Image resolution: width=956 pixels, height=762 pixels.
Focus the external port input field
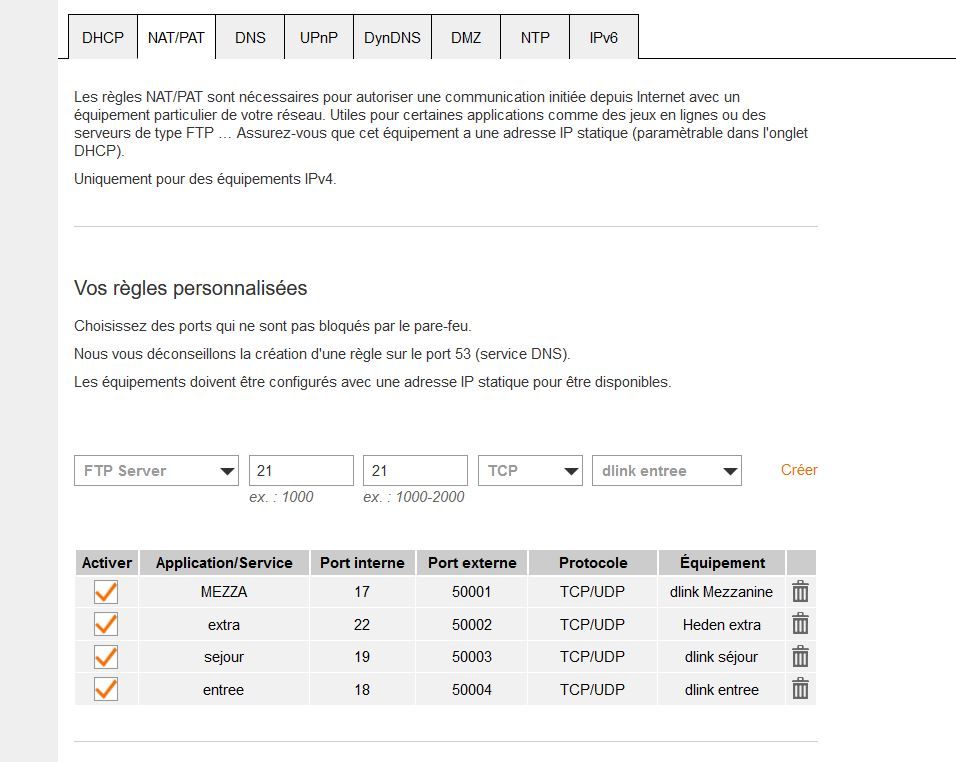click(x=415, y=471)
